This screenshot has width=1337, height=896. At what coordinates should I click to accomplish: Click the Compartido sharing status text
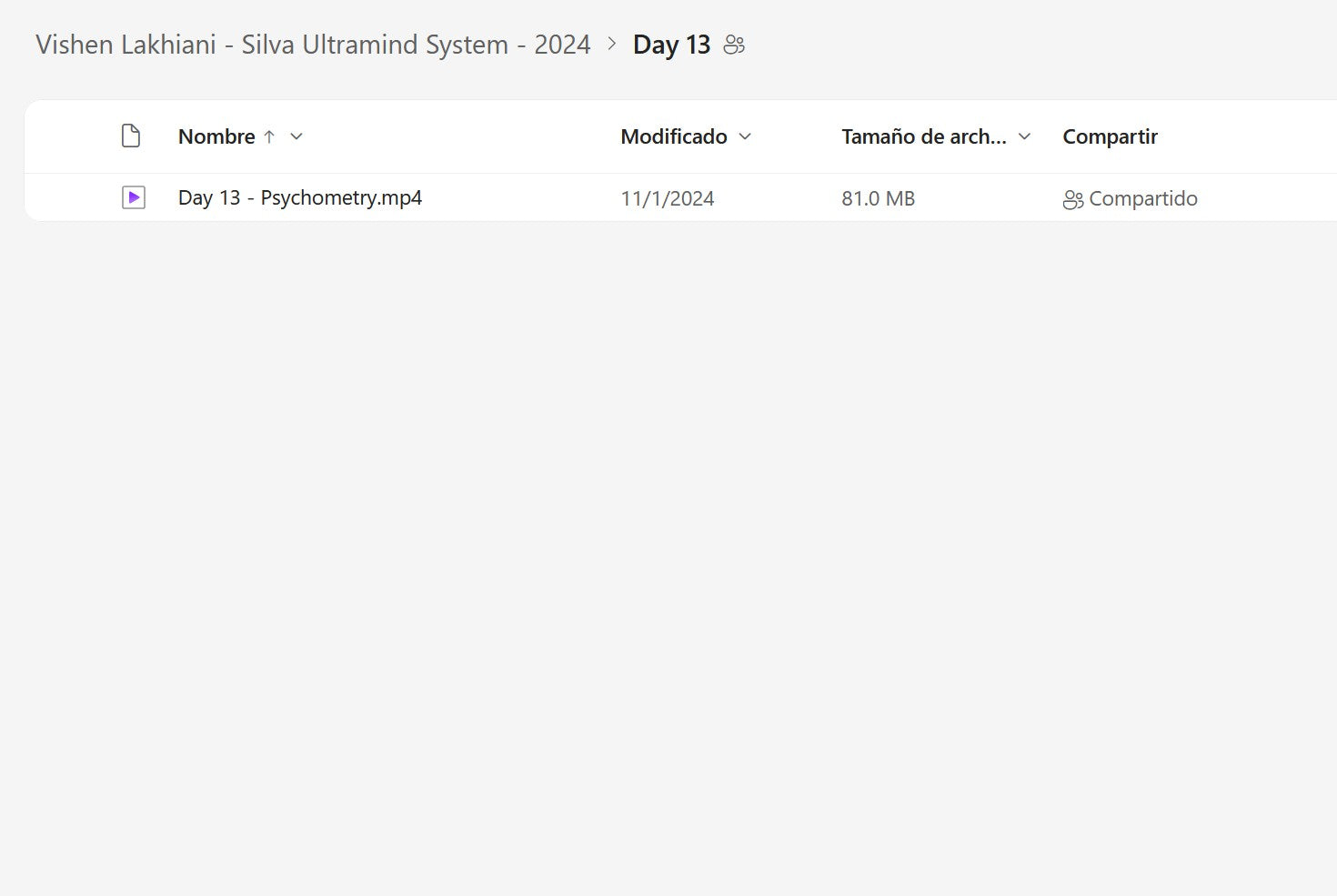point(1143,198)
